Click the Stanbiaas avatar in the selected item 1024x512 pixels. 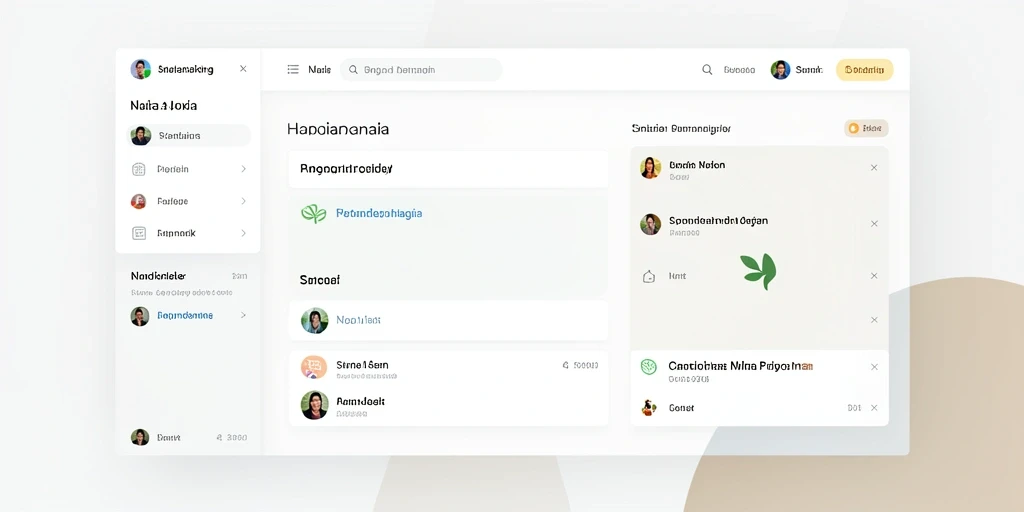pos(140,136)
